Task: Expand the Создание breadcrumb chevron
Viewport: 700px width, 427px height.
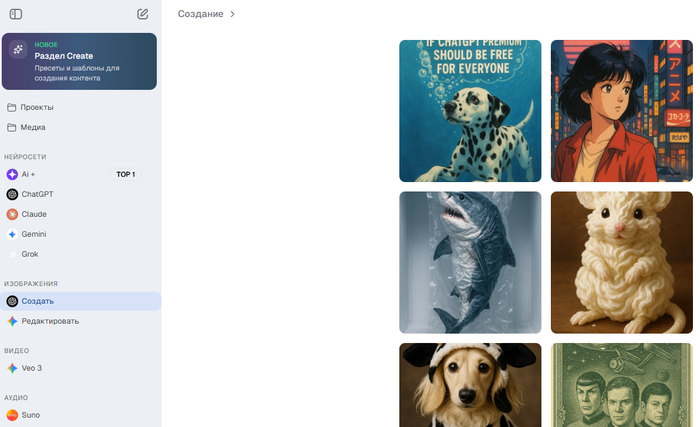Action: (x=233, y=14)
